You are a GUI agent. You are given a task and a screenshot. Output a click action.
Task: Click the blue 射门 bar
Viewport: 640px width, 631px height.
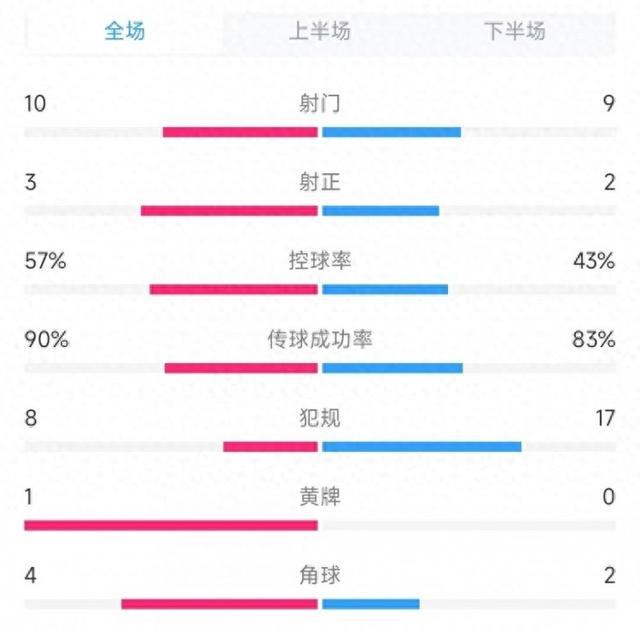click(392, 132)
